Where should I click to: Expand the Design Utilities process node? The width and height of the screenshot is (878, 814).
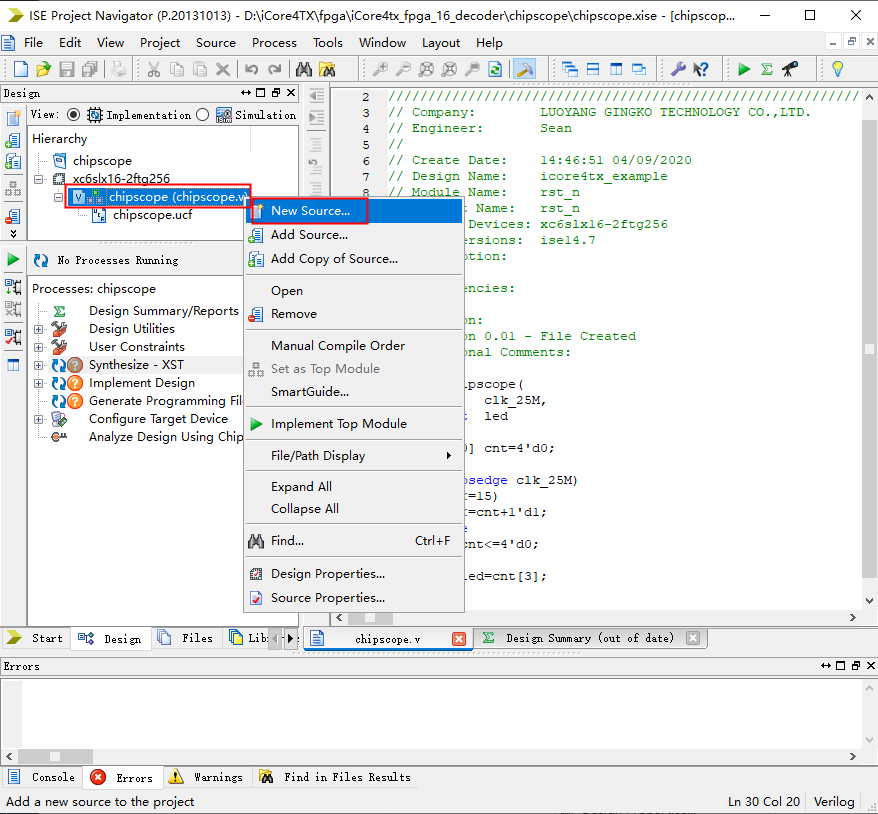point(39,329)
